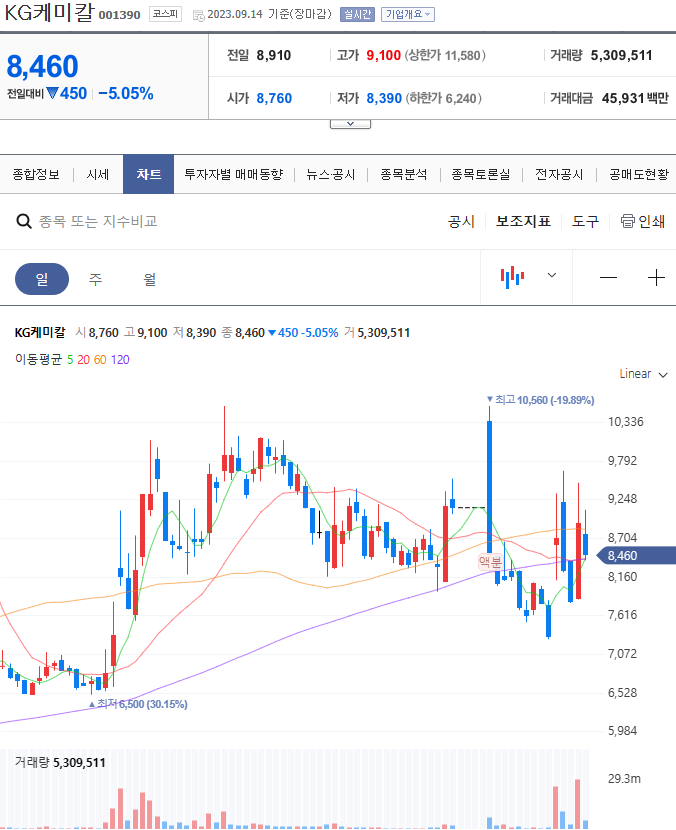Click the 29.3m volume axis label
The height and width of the screenshot is (830, 676).
pos(625,779)
